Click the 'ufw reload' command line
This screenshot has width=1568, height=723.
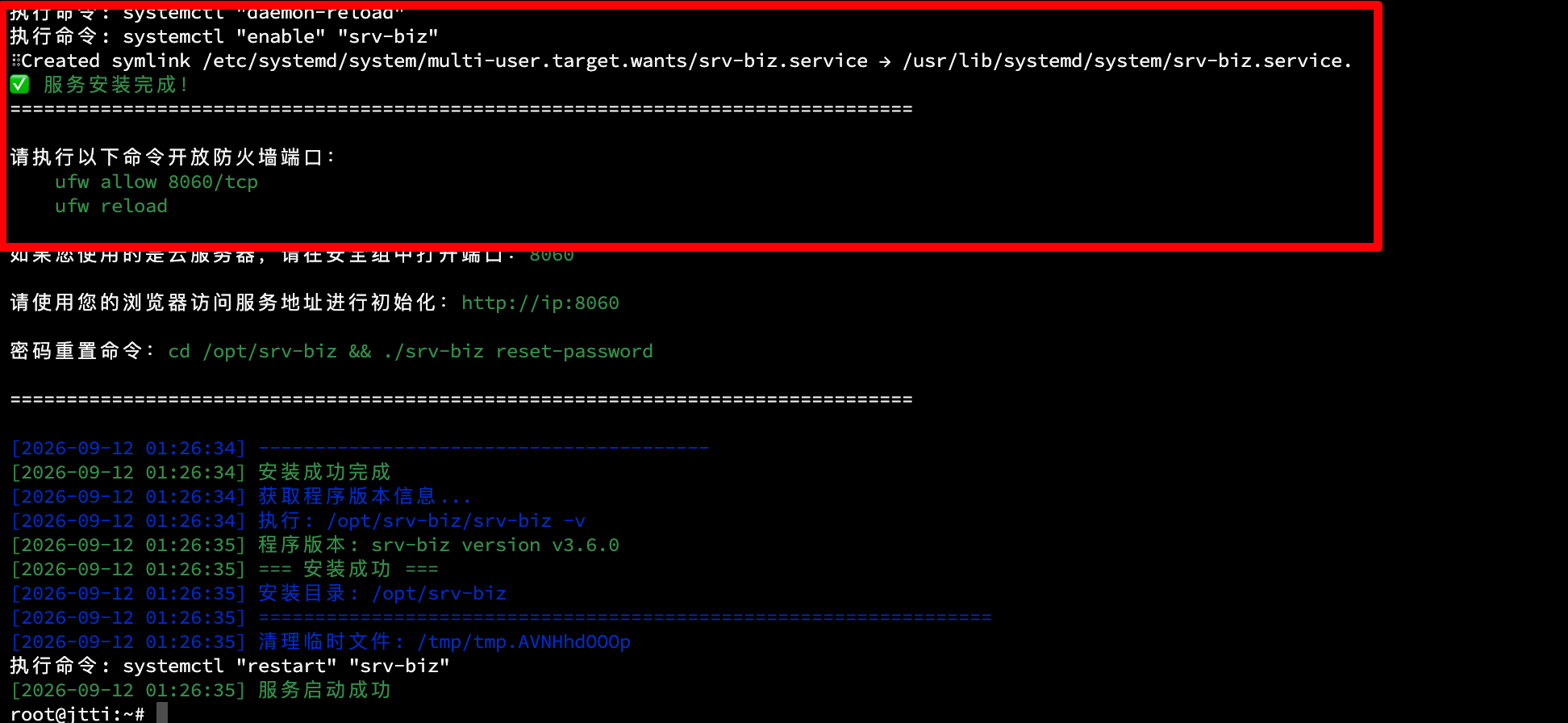coord(111,206)
